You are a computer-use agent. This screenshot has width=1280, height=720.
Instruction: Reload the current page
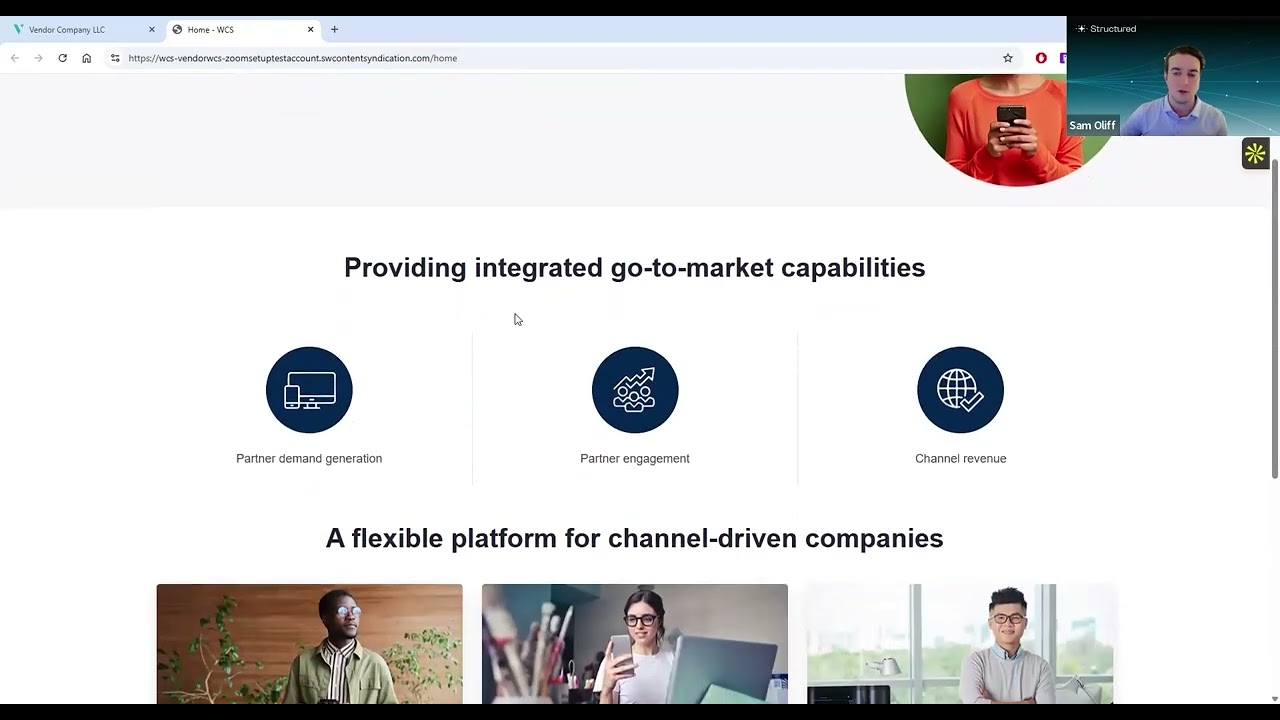pos(62,58)
